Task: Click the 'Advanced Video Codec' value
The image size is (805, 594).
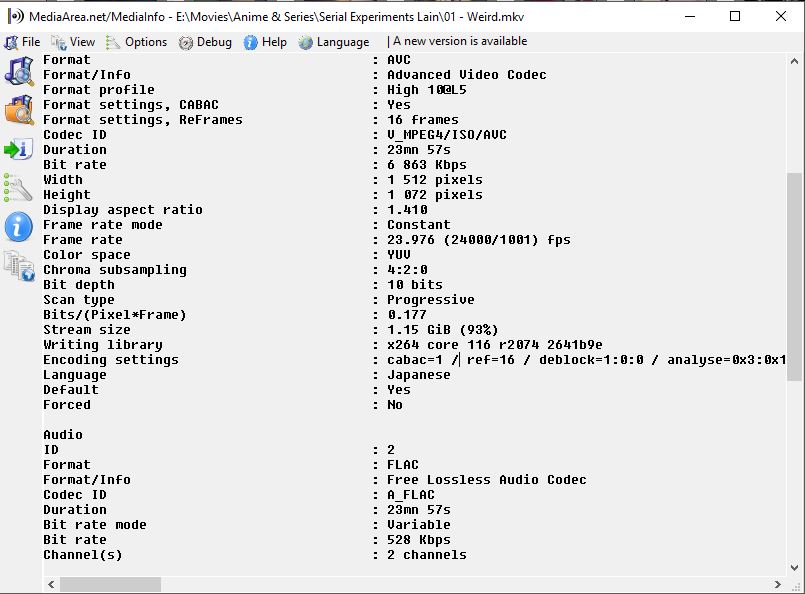Action: click(x=467, y=75)
